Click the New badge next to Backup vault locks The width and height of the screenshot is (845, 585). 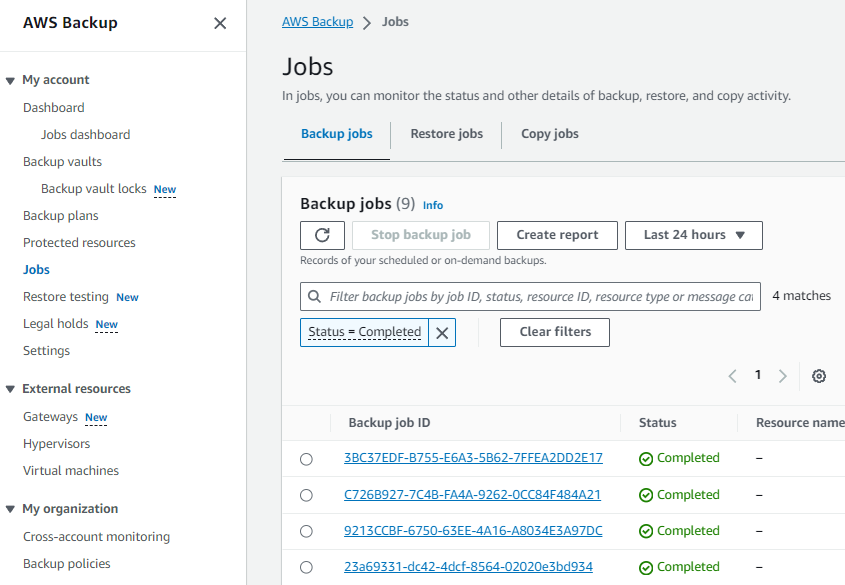(165, 190)
